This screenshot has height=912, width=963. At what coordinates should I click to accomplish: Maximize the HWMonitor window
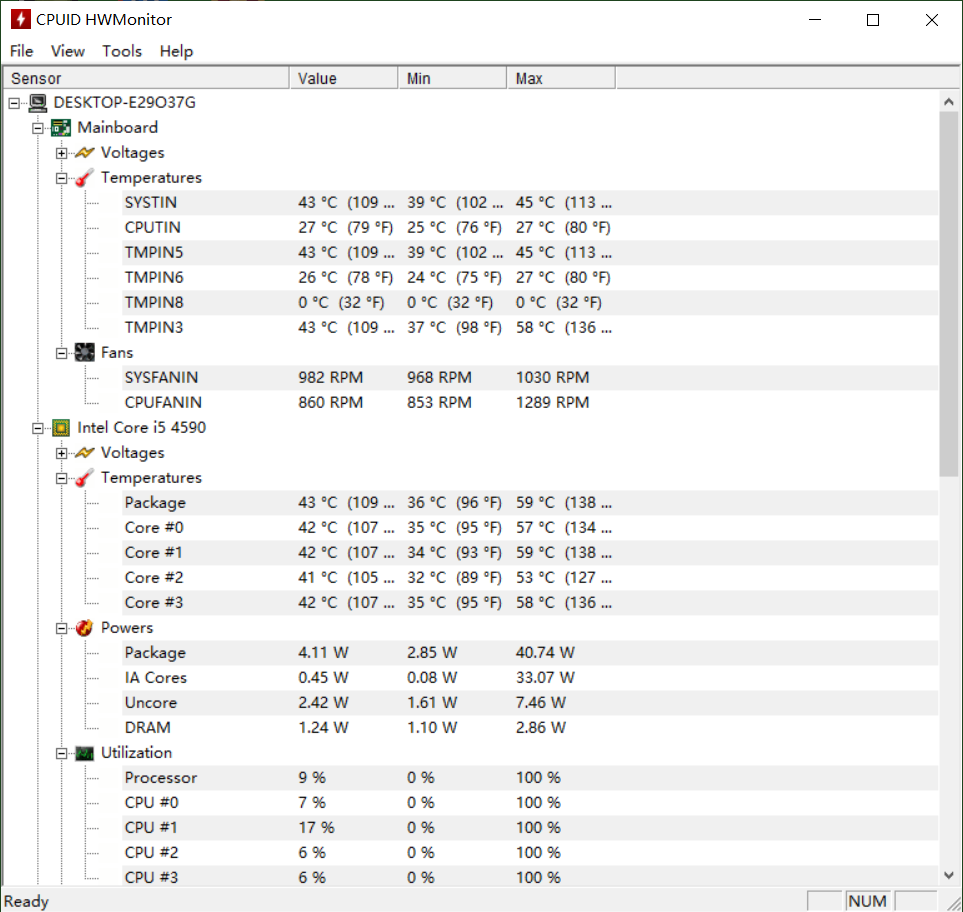tap(873, 20)
